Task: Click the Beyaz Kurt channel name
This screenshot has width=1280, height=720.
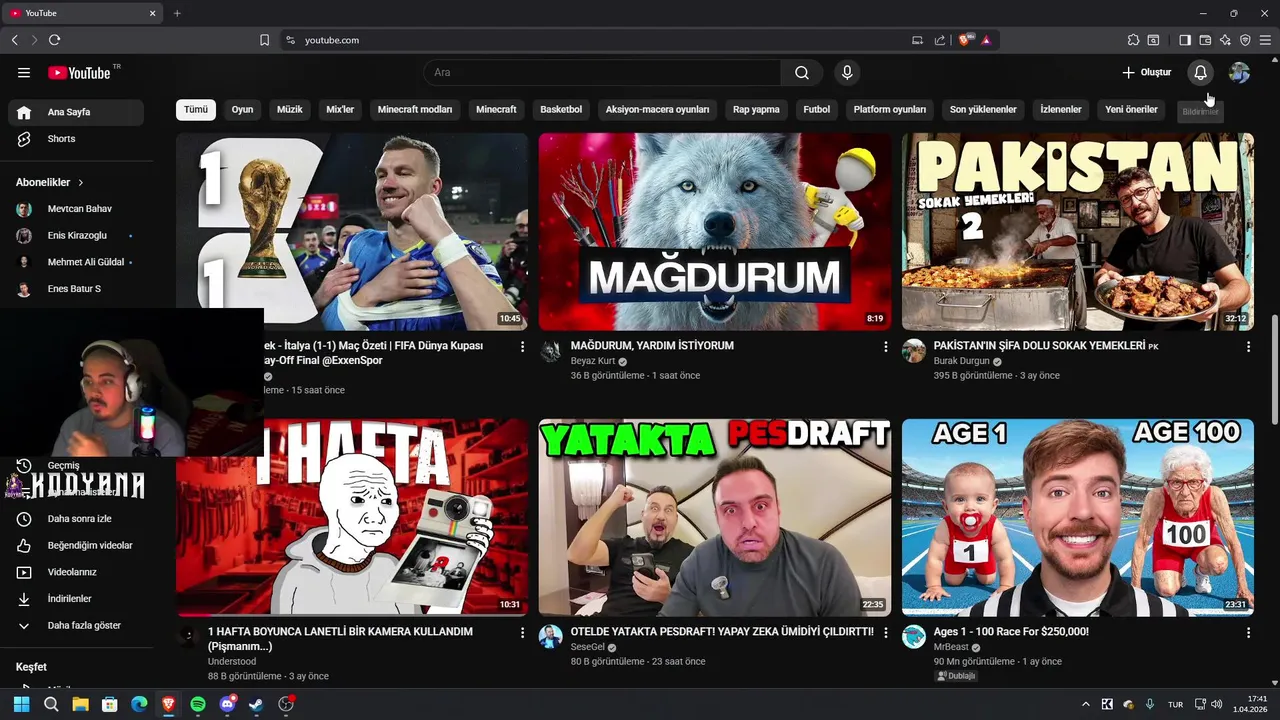Action: click(593, 361)
